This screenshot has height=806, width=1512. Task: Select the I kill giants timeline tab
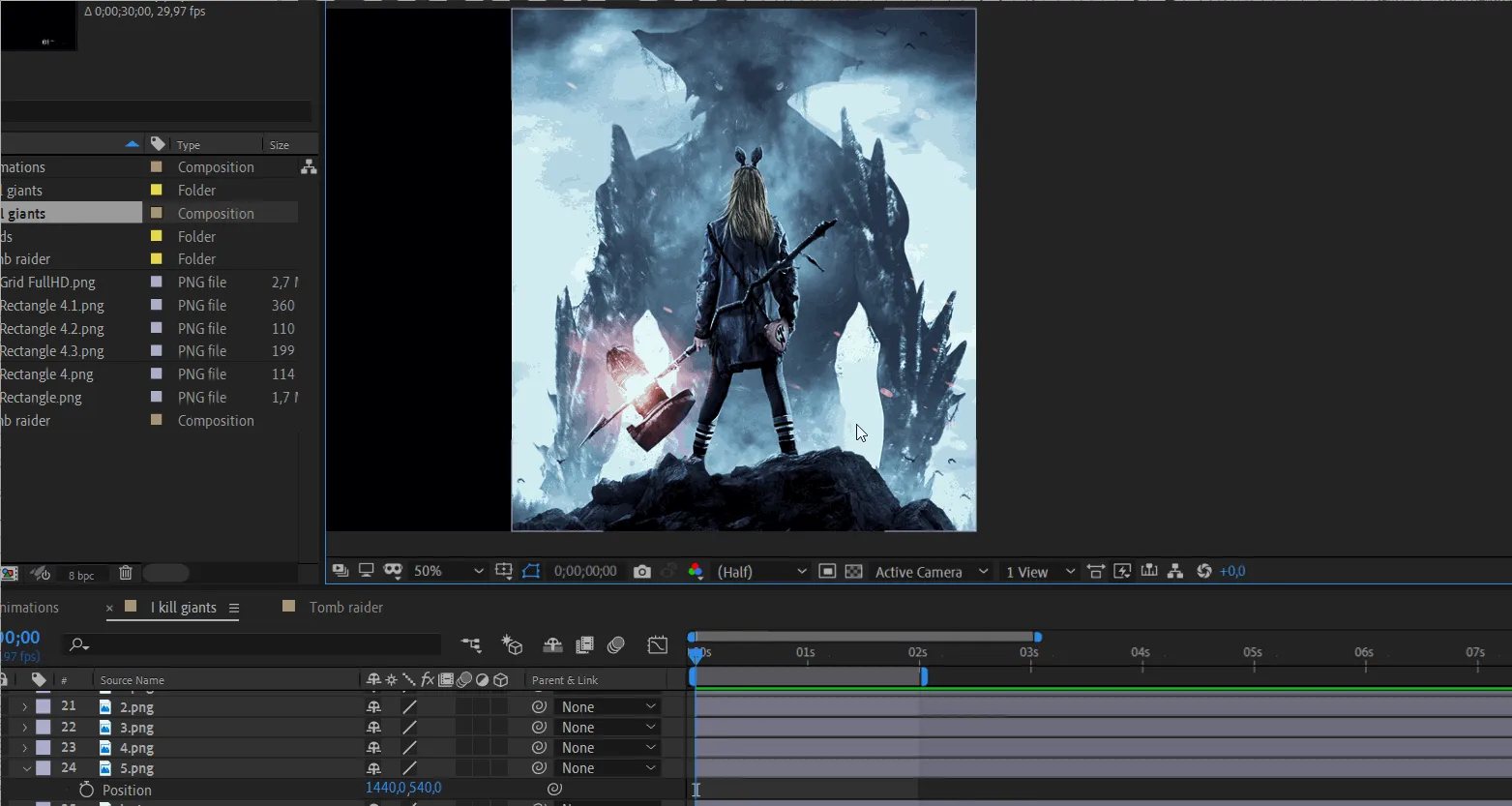pyautogui.click(x=184, y=607)
